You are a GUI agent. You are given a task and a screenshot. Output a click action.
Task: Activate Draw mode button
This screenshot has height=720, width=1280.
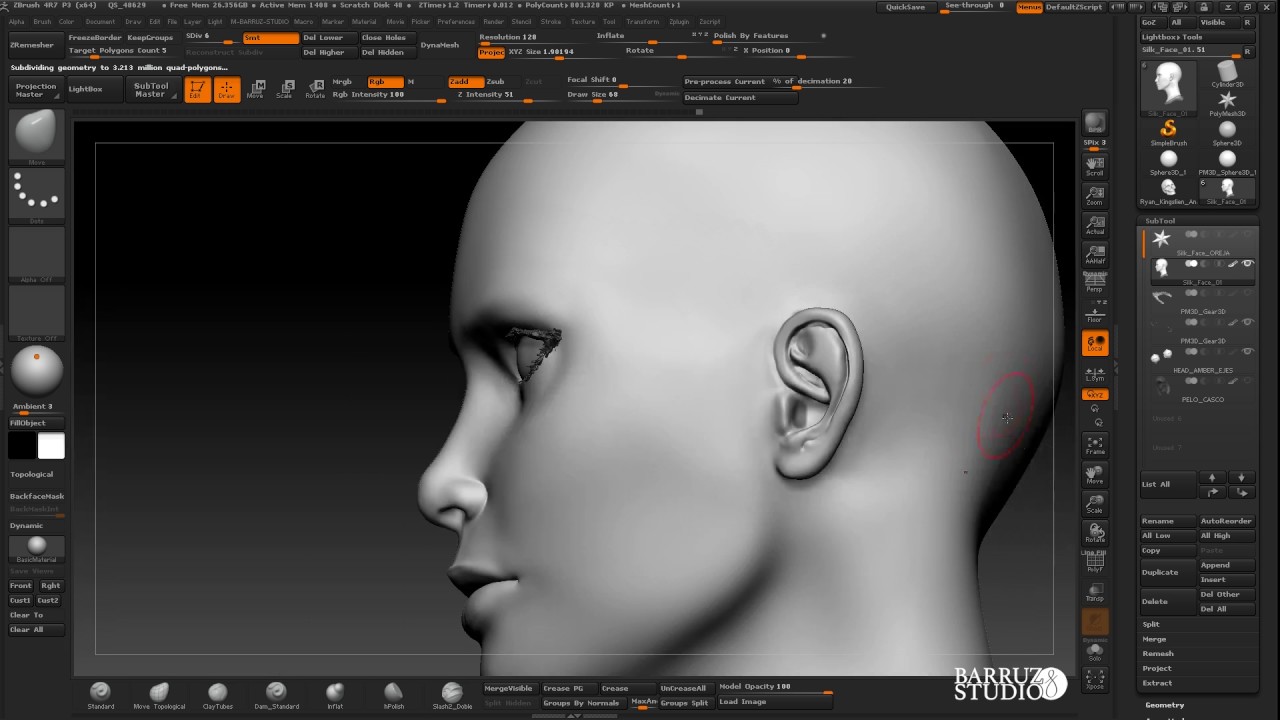click(227, 89)
